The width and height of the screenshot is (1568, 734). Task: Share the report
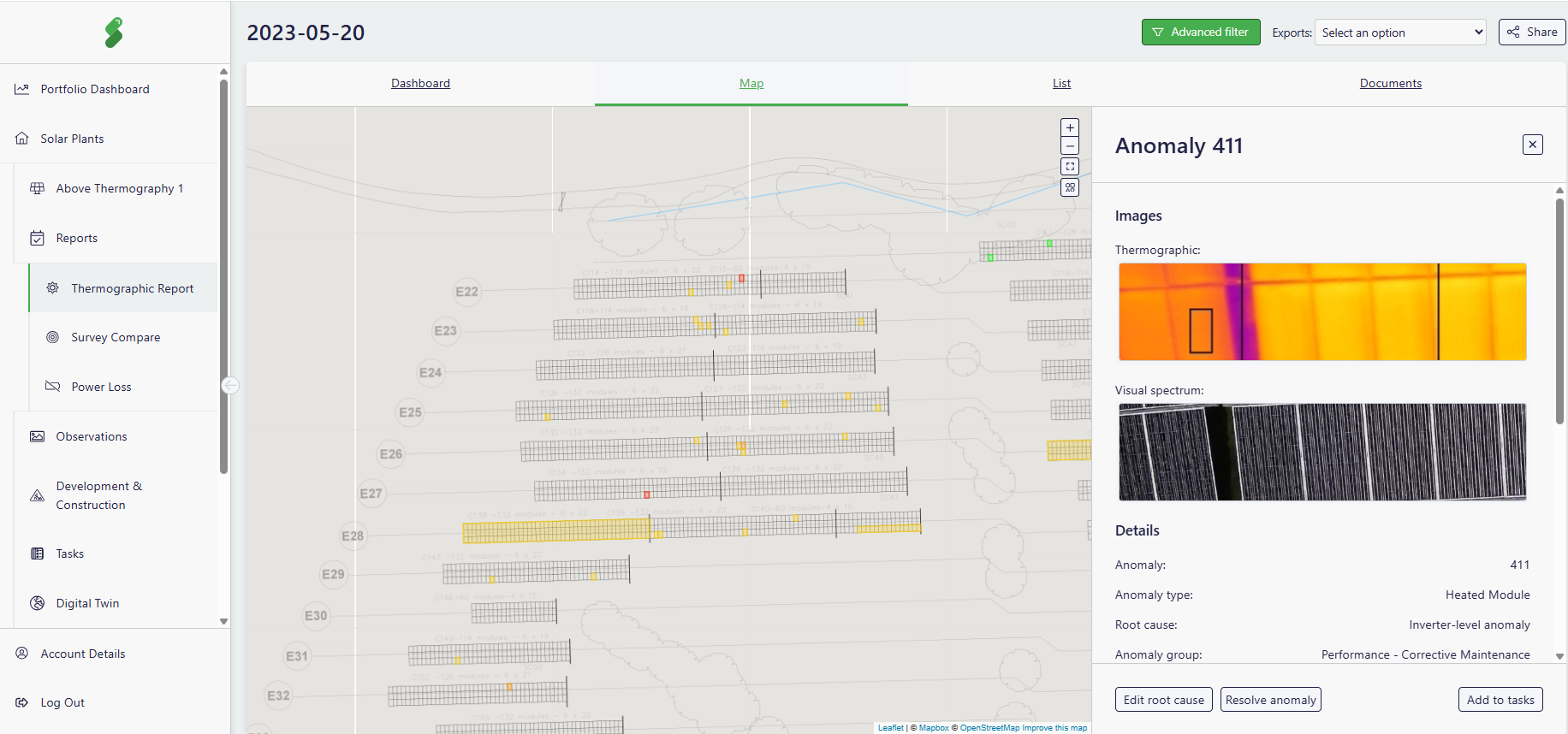(x=1531, y=33)
